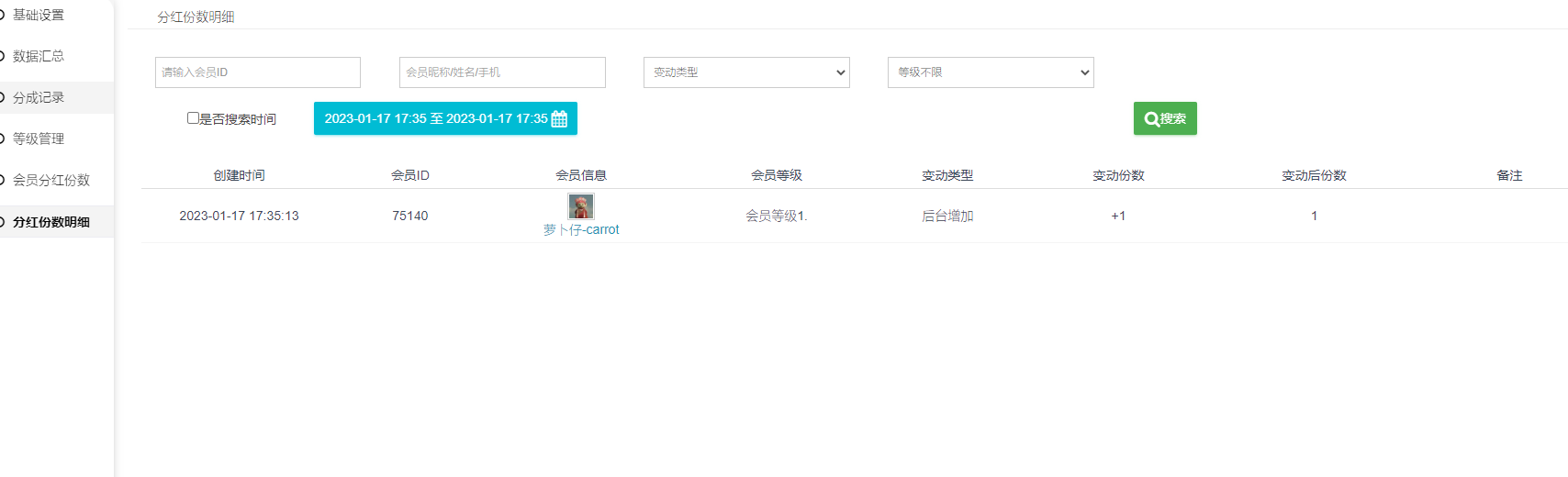Open the 等级不限 level dropdown
1568x477 pixels.
pyautogui.click(x=991, y=72)
